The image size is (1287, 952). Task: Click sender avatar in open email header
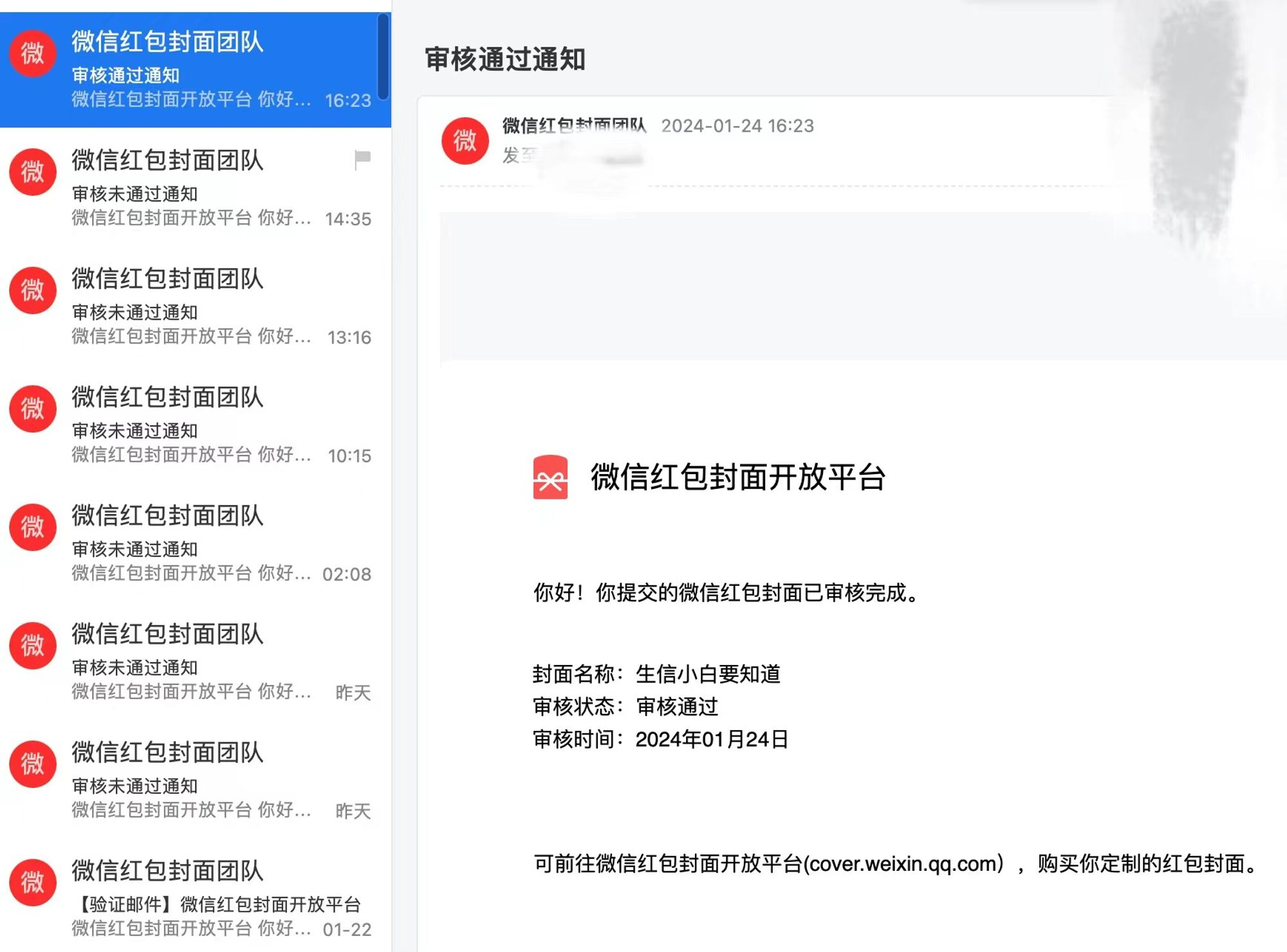[x=465, y=140]
